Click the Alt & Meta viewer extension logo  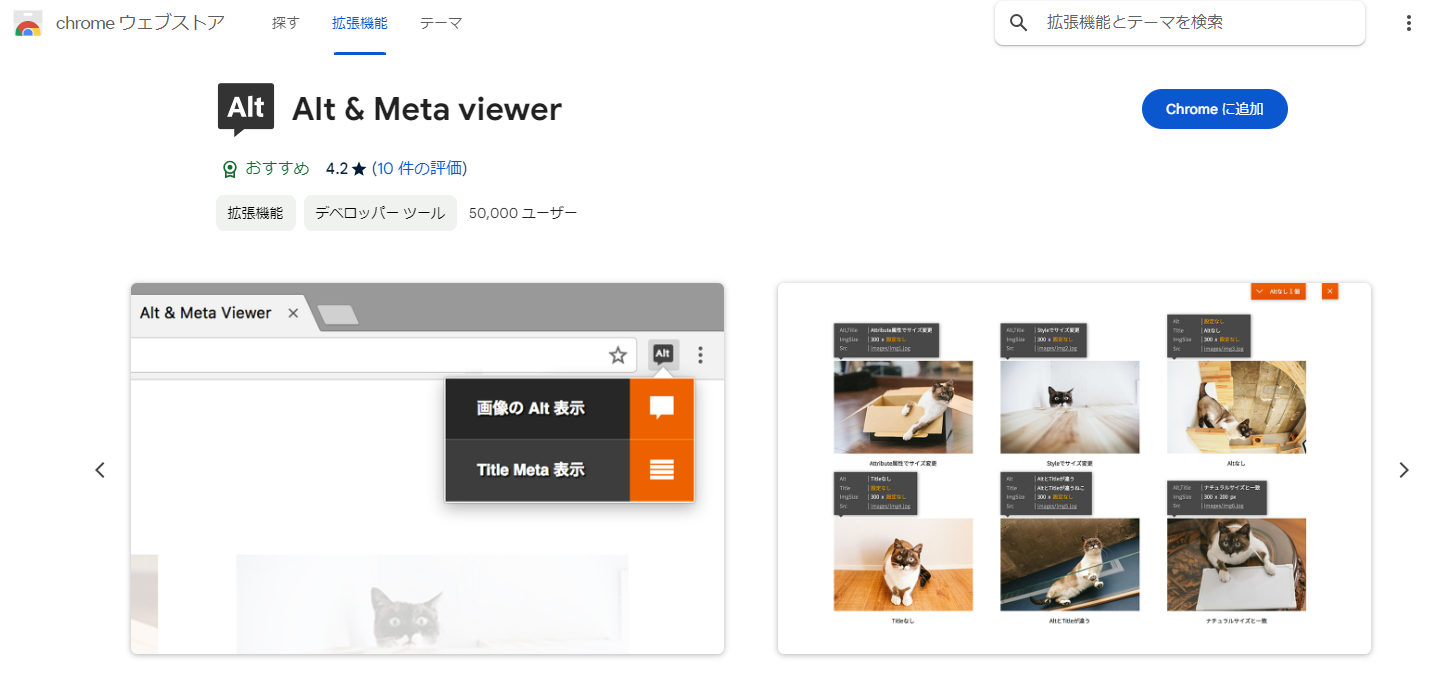(x=246, y=110)
